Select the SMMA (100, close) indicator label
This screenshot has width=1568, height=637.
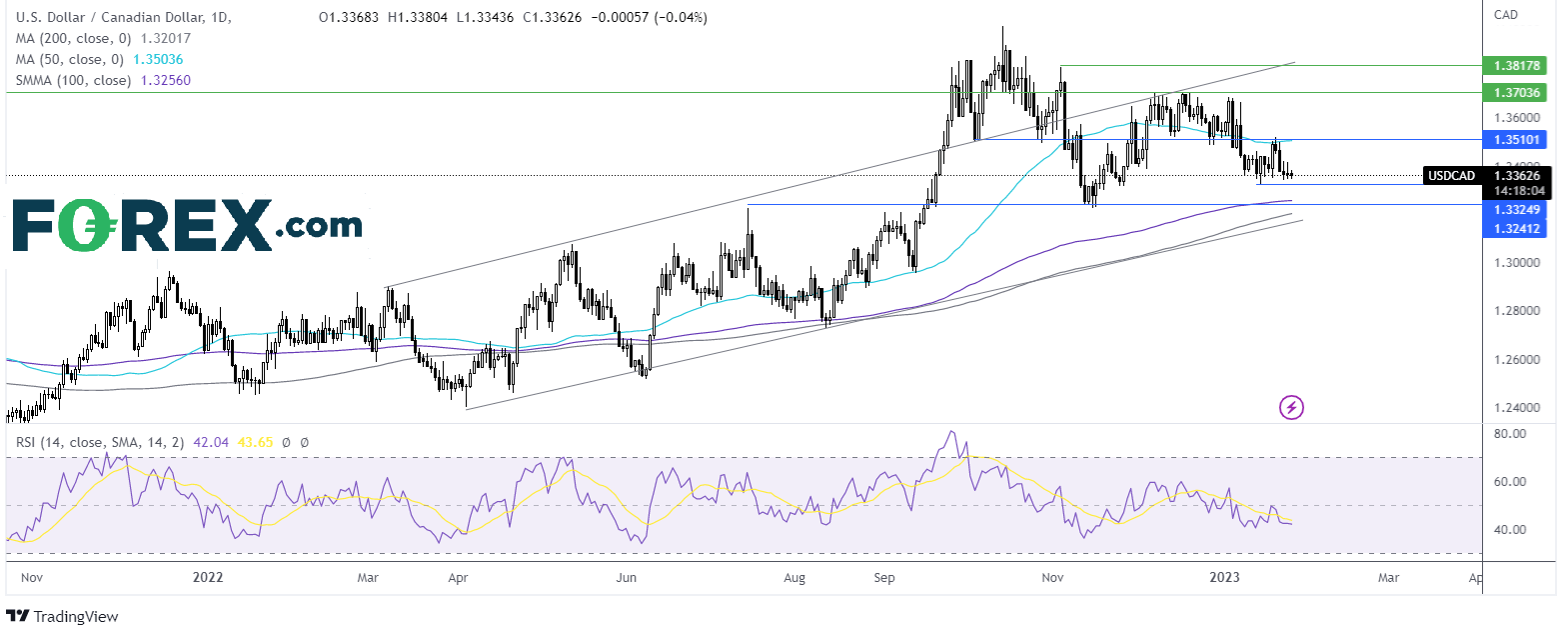[x=74, y=80]
